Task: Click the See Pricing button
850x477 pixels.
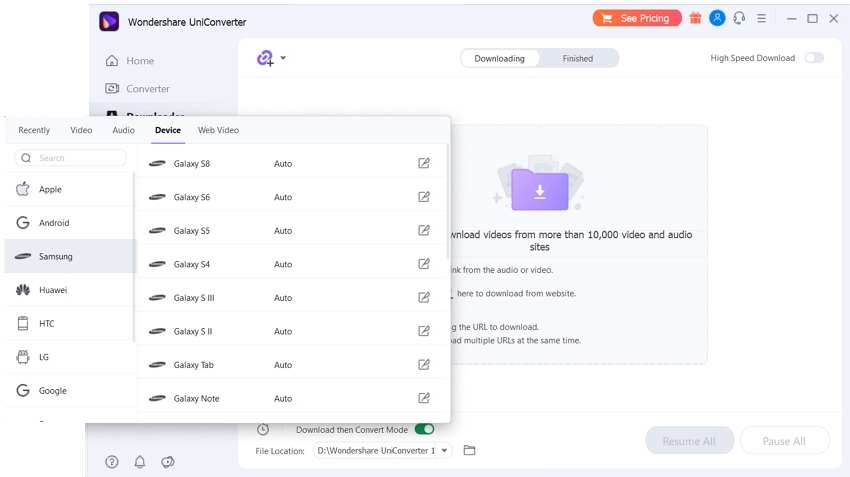Action: coord(637,18)
